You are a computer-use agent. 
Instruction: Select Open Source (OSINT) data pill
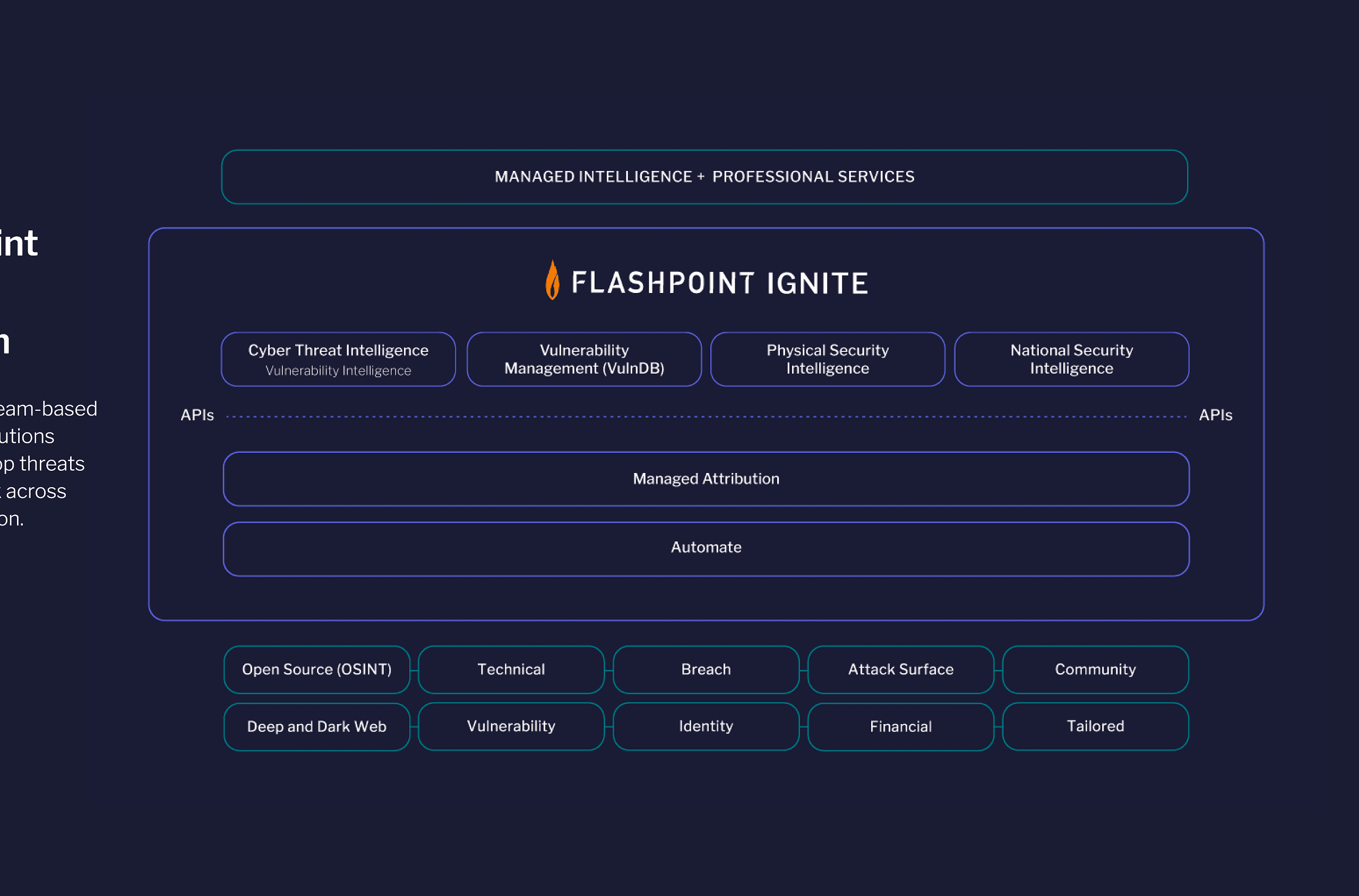point(316,669)
